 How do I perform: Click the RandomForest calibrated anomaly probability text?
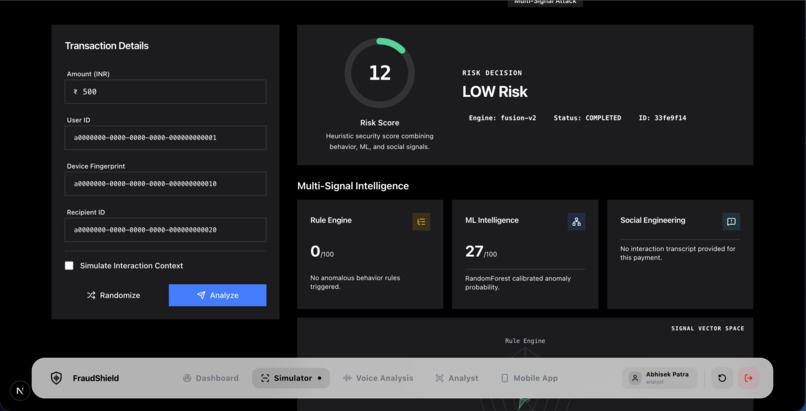pyautogui.click(x=518, y=283)
